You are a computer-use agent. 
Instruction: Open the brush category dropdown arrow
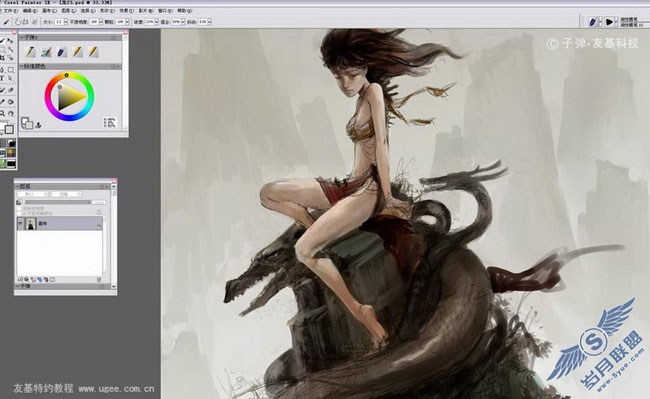click(600, 22)
